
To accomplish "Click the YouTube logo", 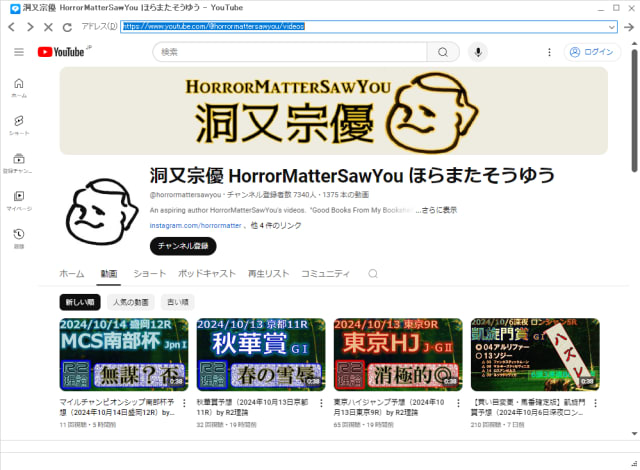I will [x=61, y=52].
